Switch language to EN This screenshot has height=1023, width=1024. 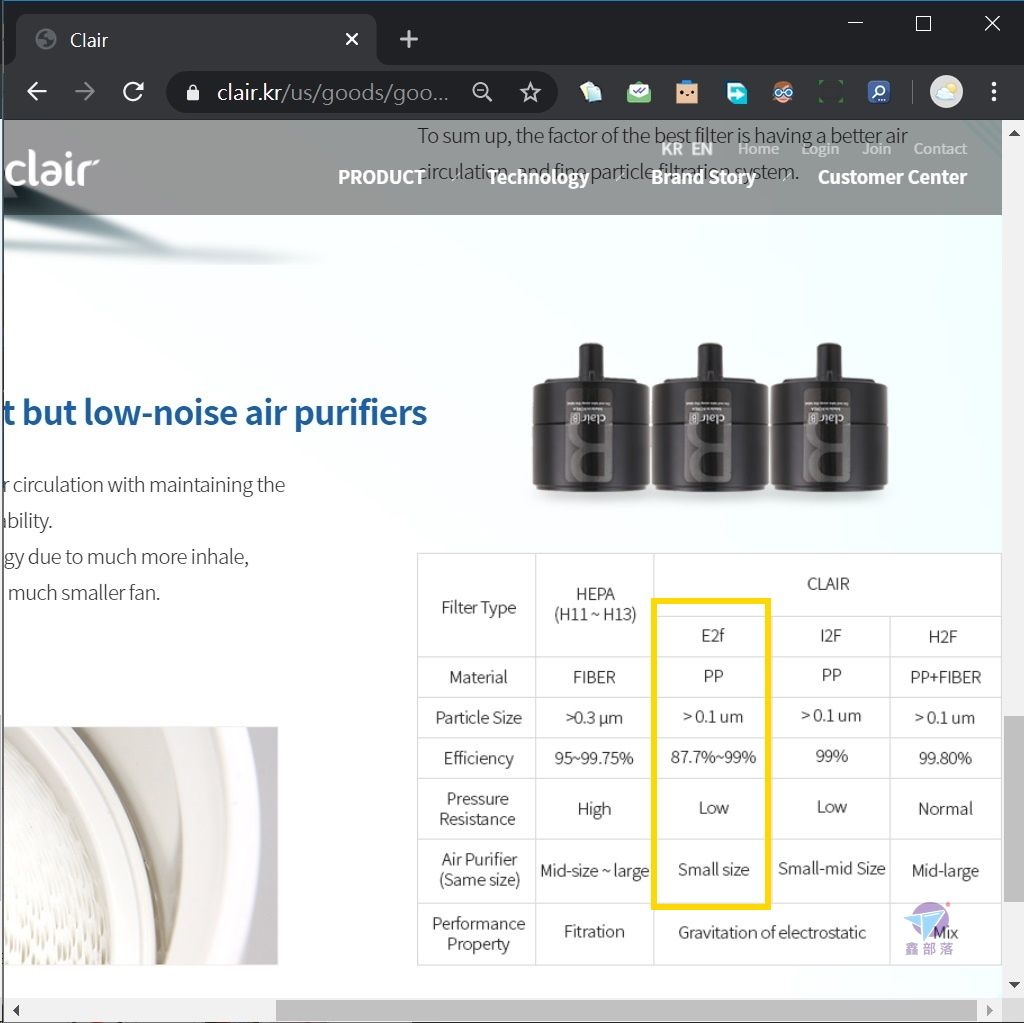coord(702,149)
